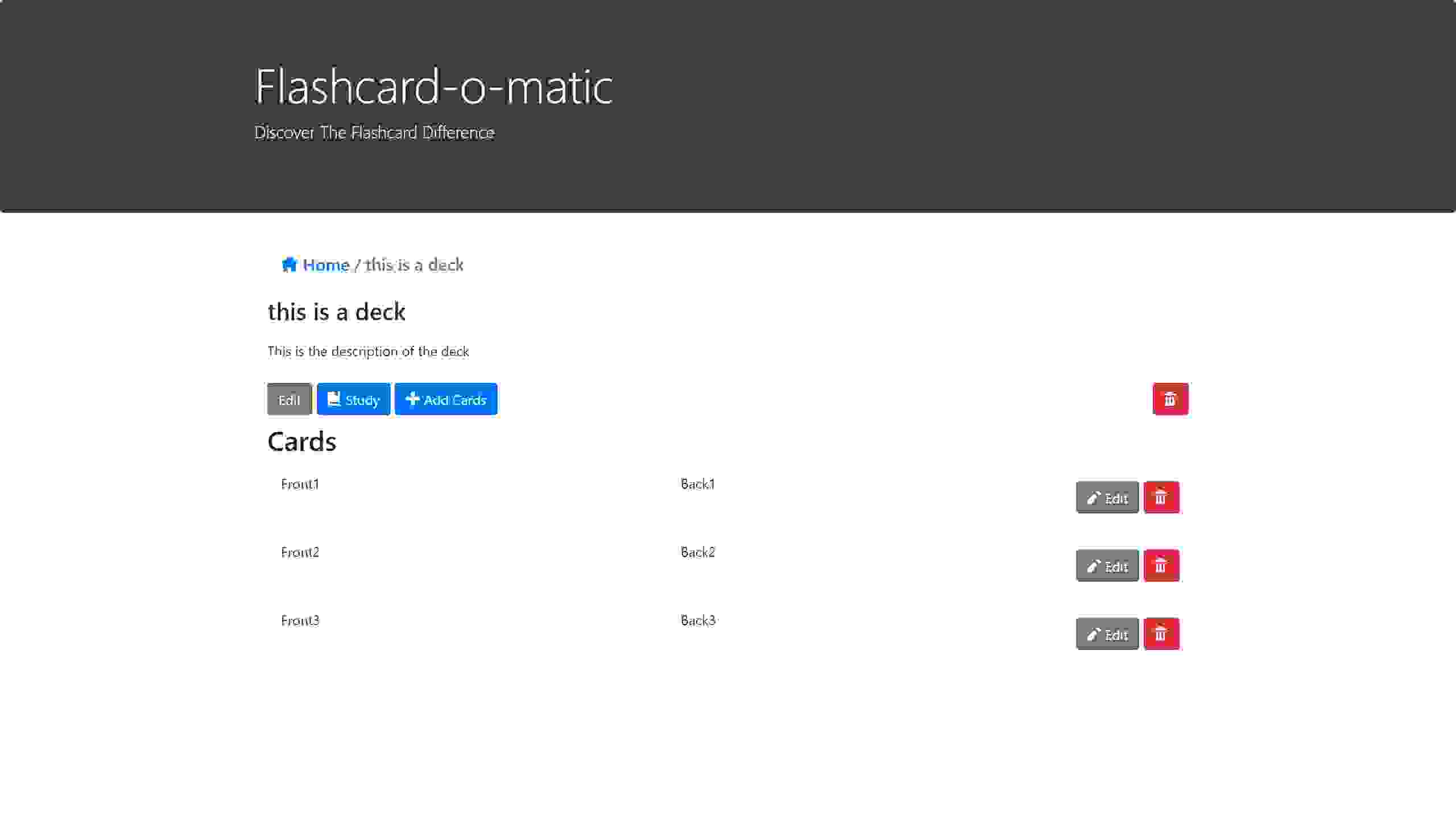Click the 'this is a deck' breadcrumb text
Image resolution: width=1456 pixels, height=819 pixels.
click(x=414, y=264)
